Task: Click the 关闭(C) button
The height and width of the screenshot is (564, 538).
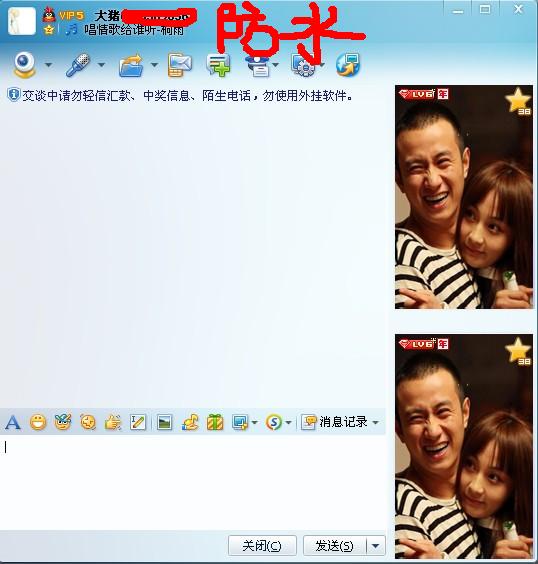Action: pos(262,546)
